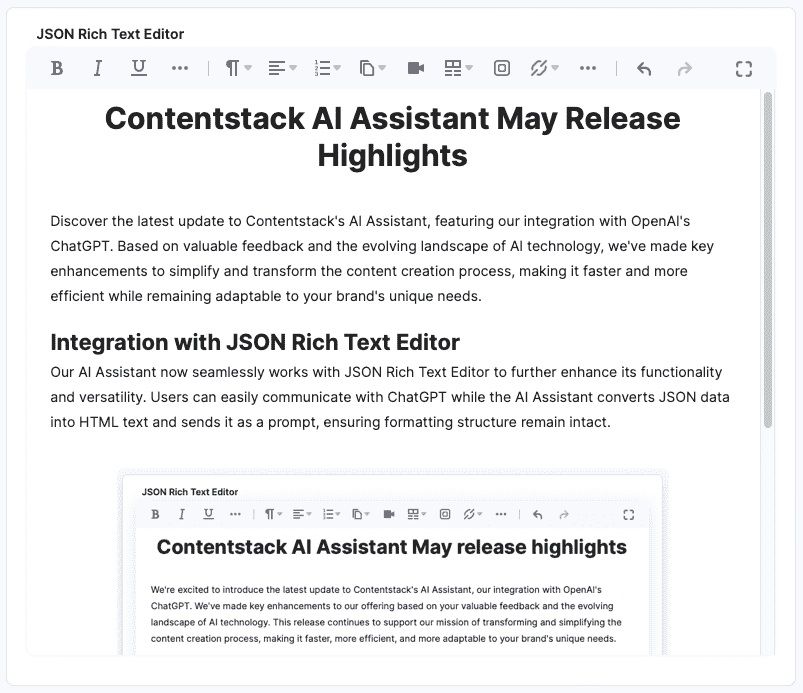Click the 'We're excited to introduce' text in image

click(x=386, y=614)
